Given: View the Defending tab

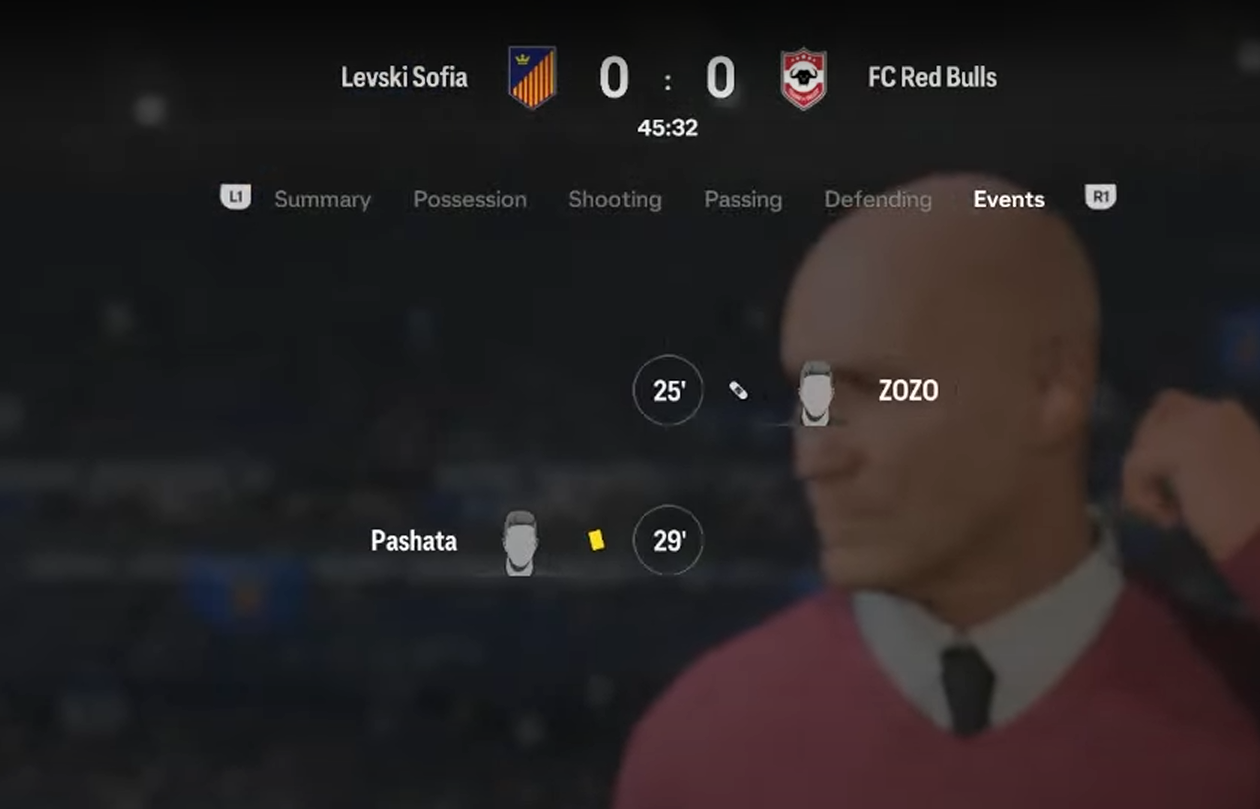Looking at the screenshot, I should pyautogui.click(x=878, y=200).
